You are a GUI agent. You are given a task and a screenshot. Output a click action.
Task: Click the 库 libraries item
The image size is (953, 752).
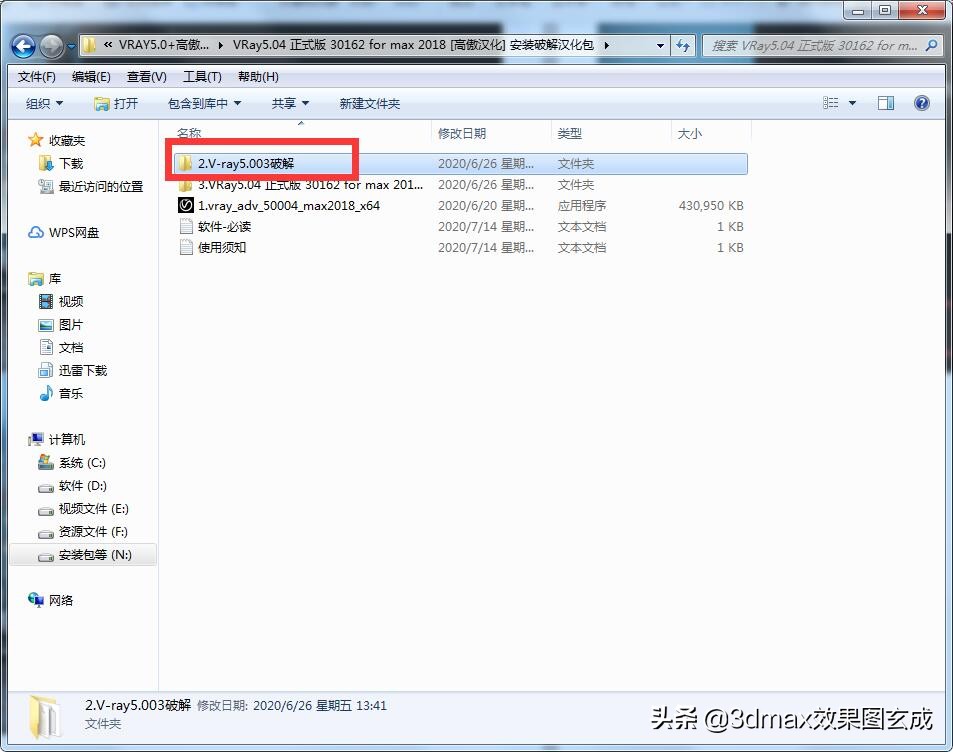click(45, 278)
